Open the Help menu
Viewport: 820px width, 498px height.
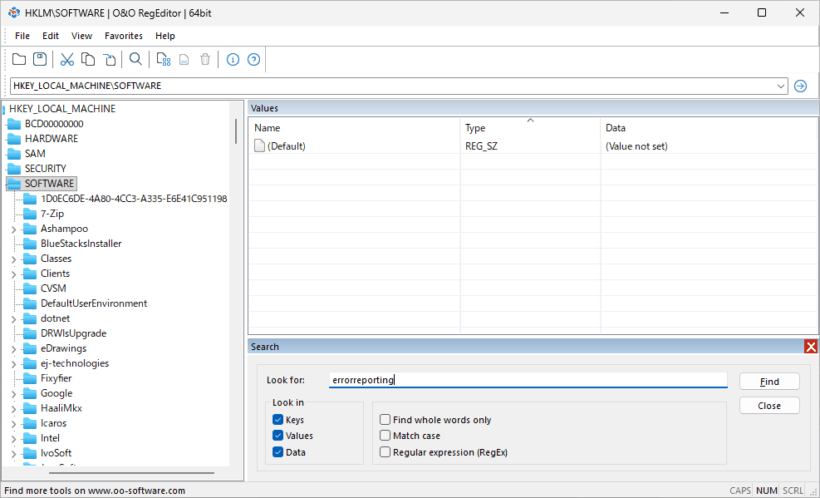[x=165, y=36]
